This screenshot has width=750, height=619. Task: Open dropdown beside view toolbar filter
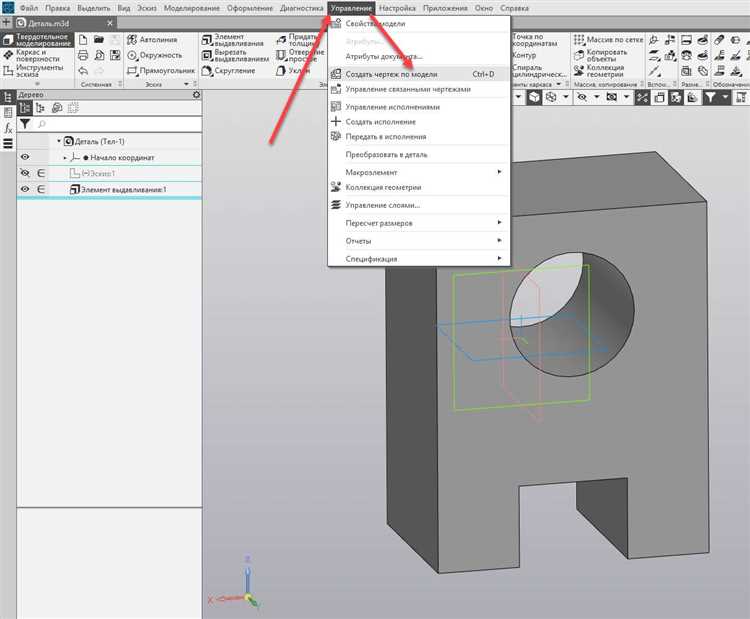coord(725,98)
